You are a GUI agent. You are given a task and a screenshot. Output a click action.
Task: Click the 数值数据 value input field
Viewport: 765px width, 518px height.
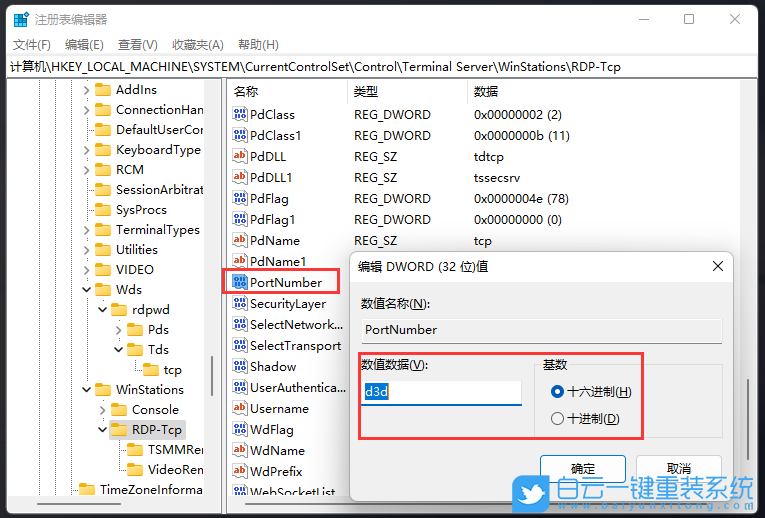coord(442,392)
